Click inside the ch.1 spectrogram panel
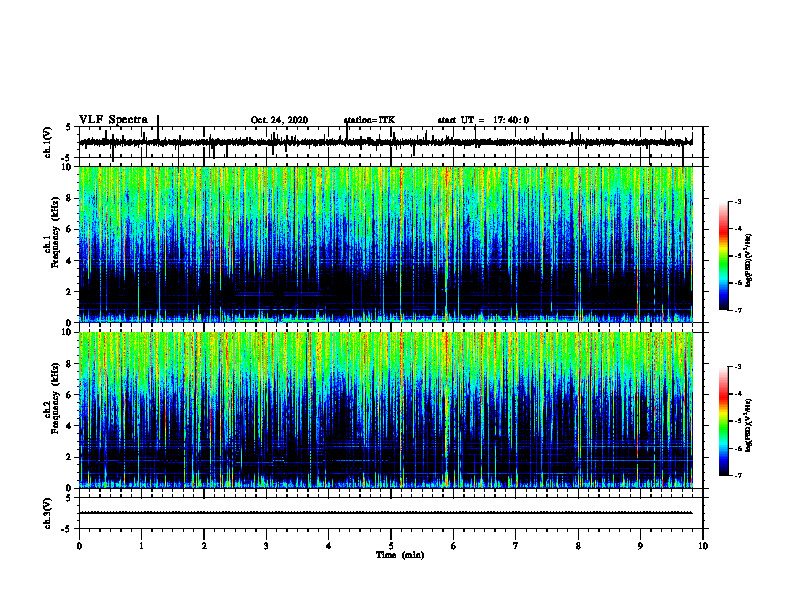 pos(386,244)
